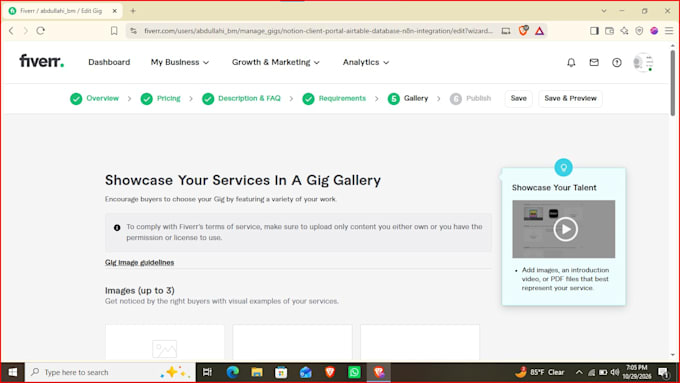Open the weather widget showing 85°F Clear

pyautogui.click(x=539, y=372)
